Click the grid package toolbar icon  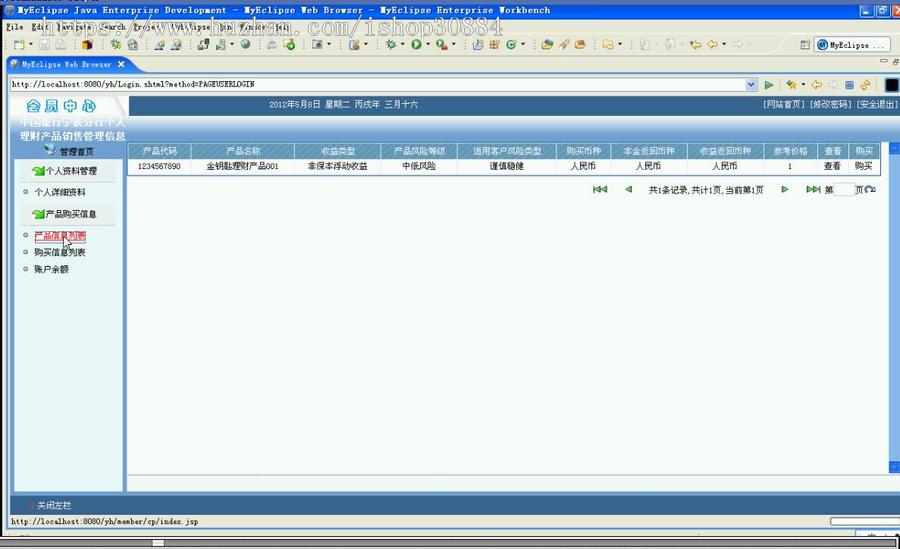pyautogui.click(x=494, y=44)
